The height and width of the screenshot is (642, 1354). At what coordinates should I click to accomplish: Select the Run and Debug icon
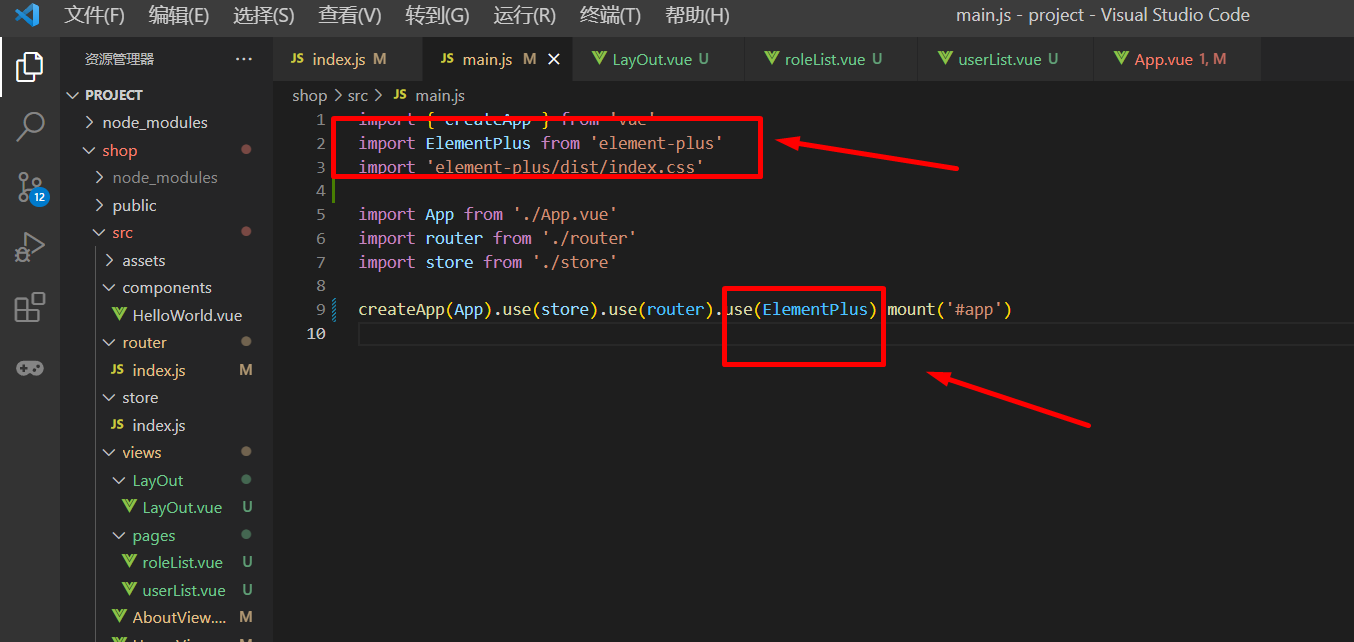pyautogui.click(x=29, y=246)
